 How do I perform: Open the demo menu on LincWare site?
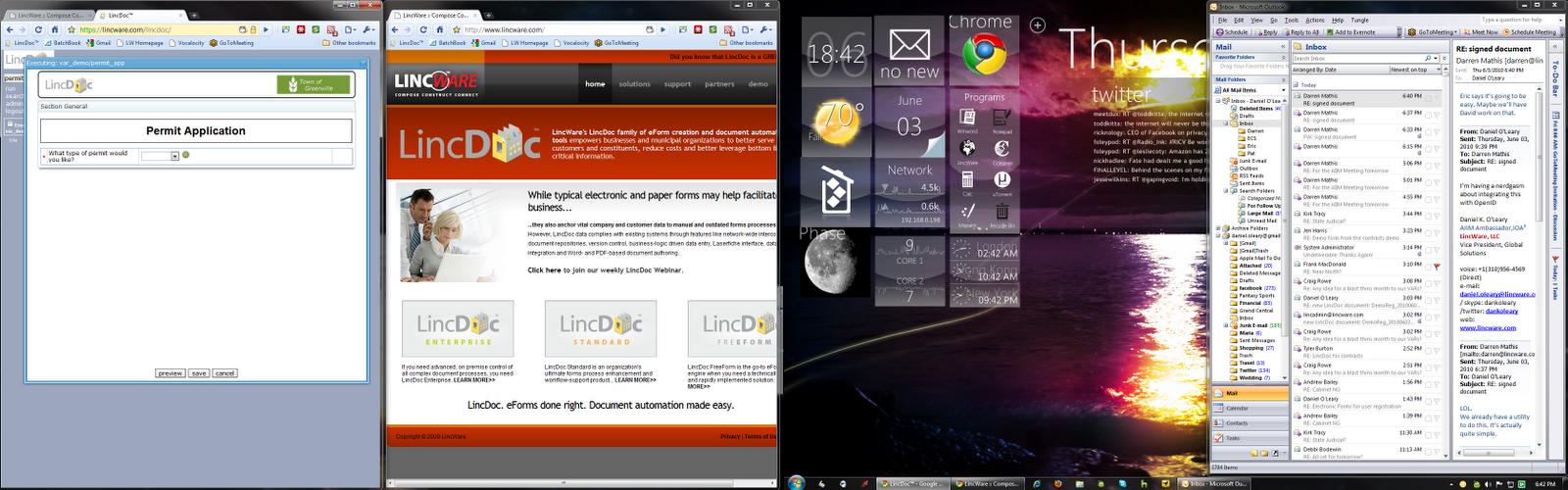coord(759,84)
